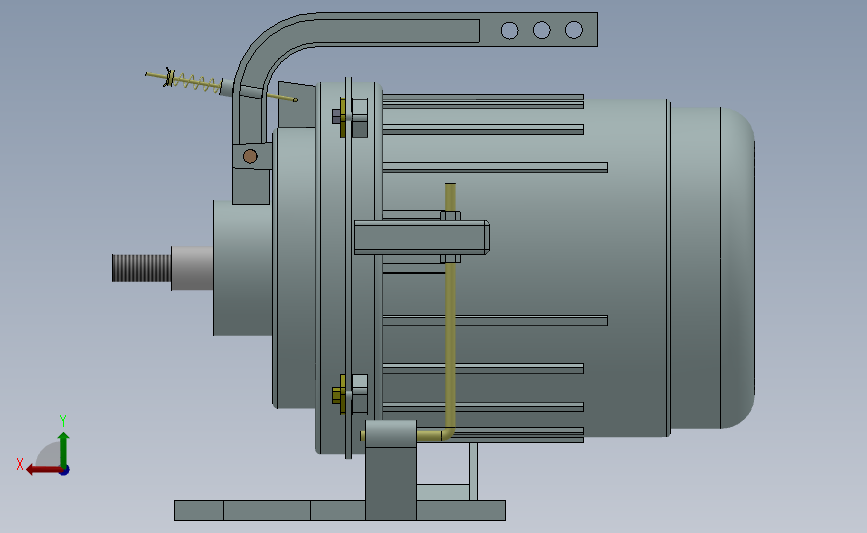Select the brown pivot pin on the lever bracket
The height and width of the screenshot is (533, 867).
250,156
